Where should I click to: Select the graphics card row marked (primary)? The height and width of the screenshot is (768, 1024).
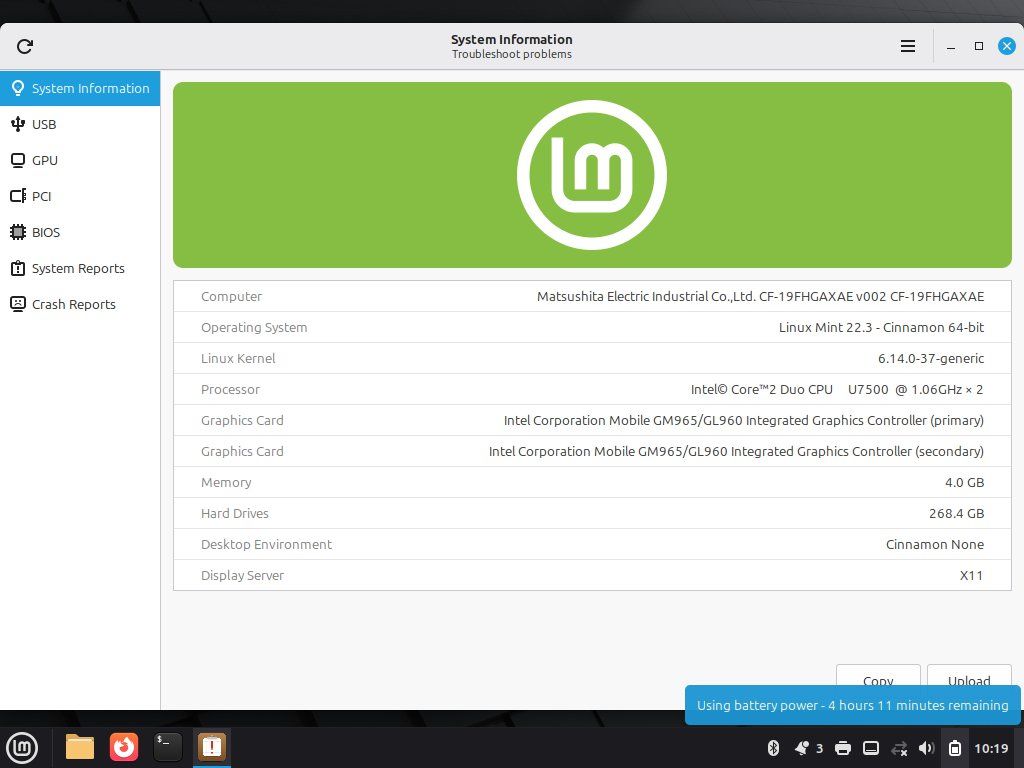(x=592, y=421)
